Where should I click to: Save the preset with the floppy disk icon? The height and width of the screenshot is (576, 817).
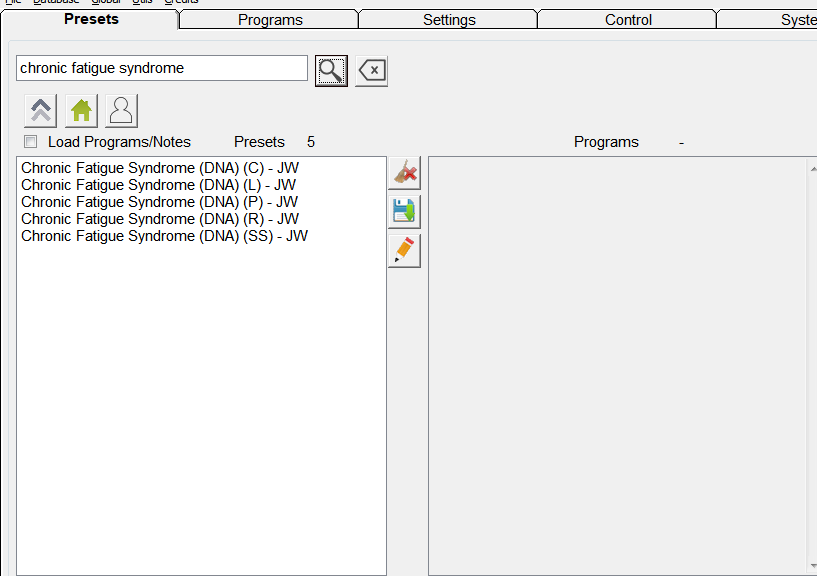tap(404, 212)
